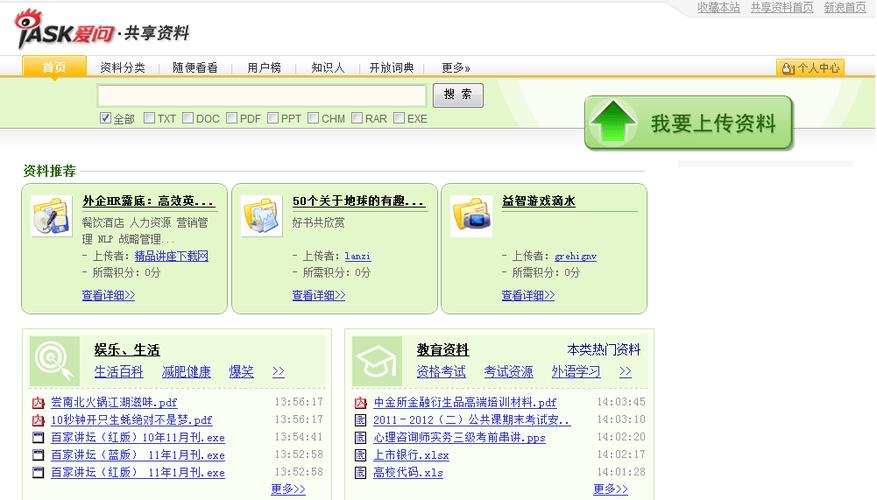
Task: Click the 外企HR document thumbnail icon
Action: (x=51, y=216)
